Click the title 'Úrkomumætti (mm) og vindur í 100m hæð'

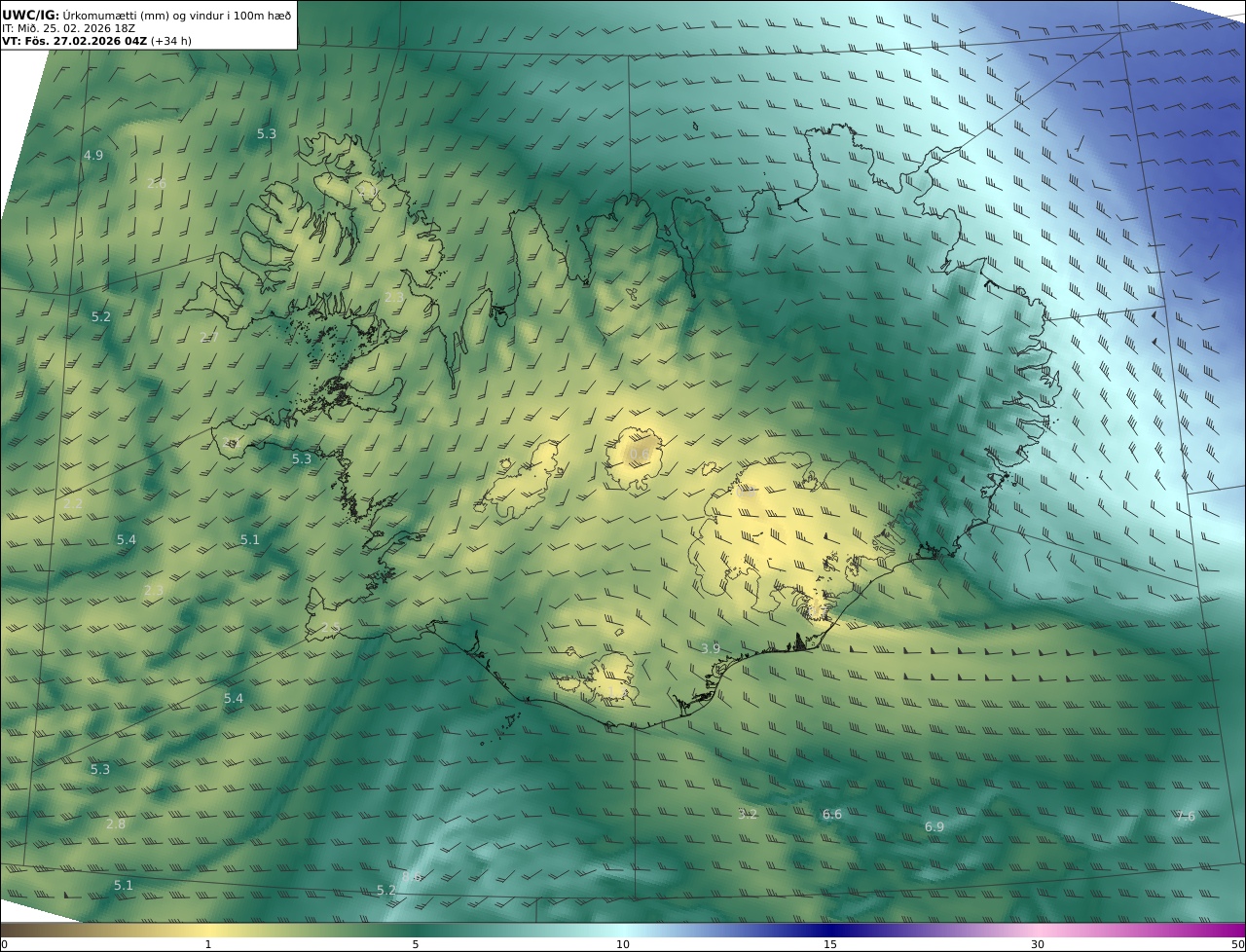(x=177, y=16)
